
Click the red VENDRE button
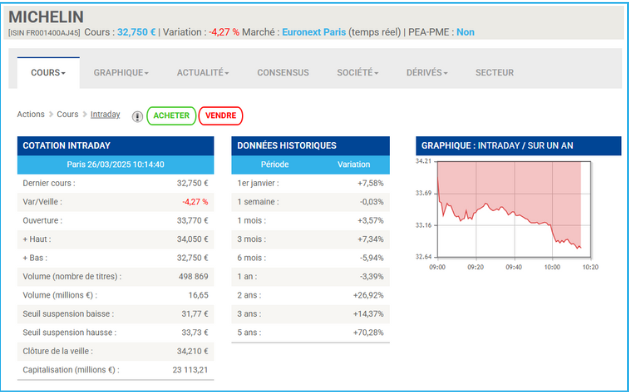(221, 116)
